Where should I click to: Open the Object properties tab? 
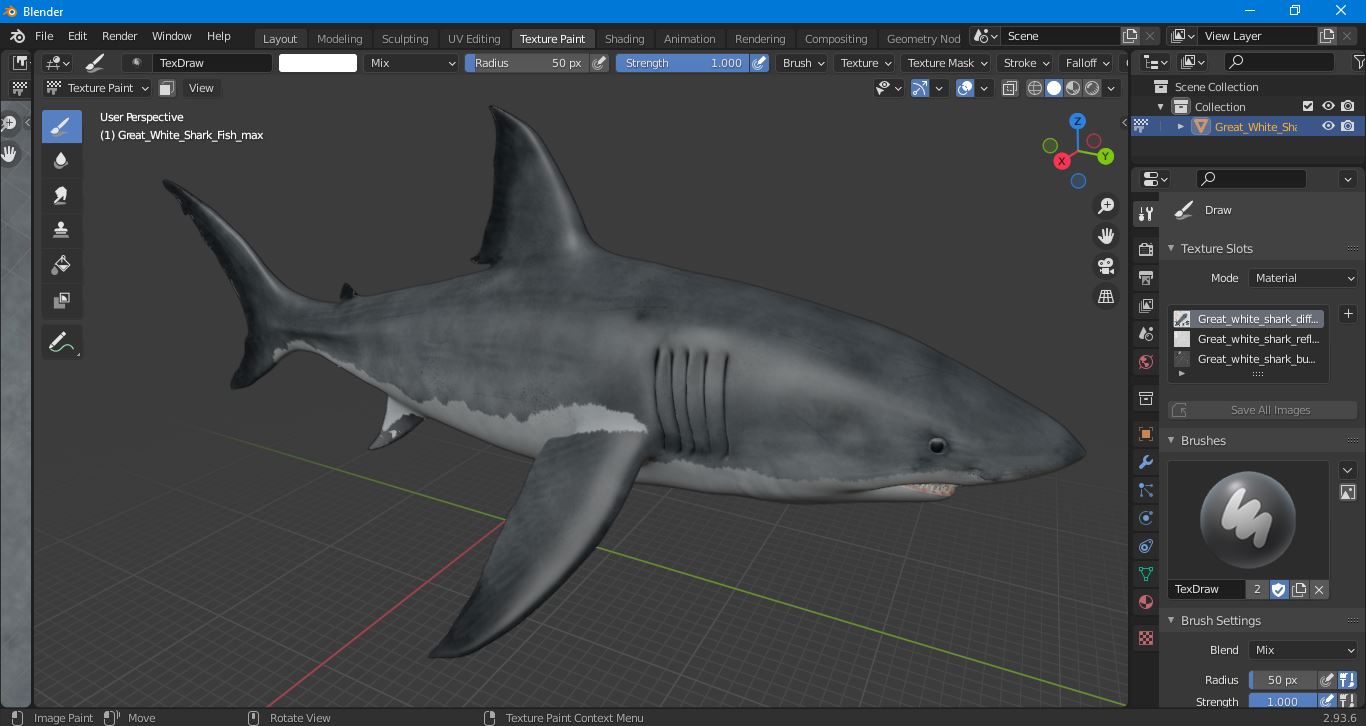click(x=1146, y=434)
